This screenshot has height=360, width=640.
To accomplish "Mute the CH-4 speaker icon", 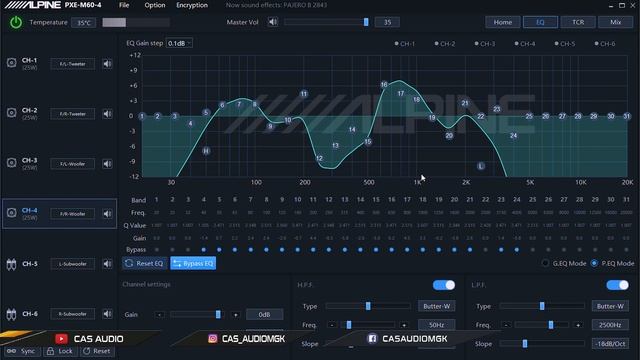I will (107, 214).
